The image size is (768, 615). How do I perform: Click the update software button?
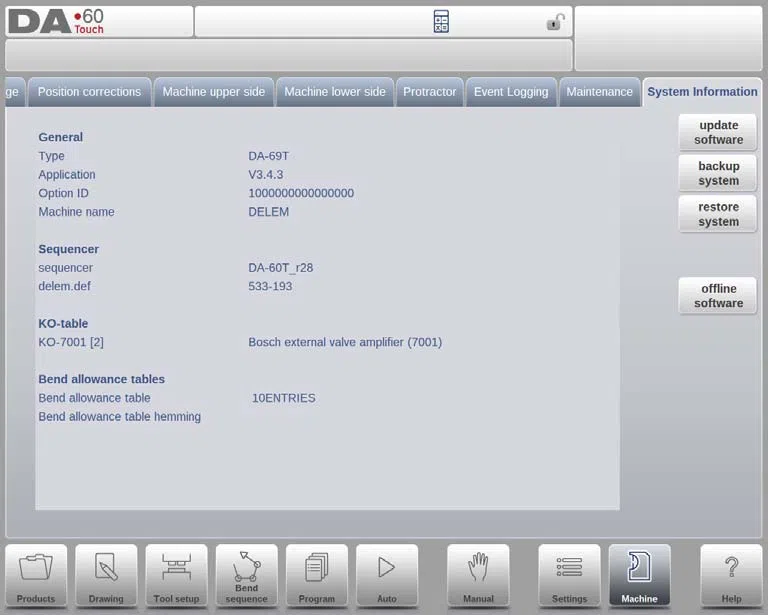[x=718, y=132]
